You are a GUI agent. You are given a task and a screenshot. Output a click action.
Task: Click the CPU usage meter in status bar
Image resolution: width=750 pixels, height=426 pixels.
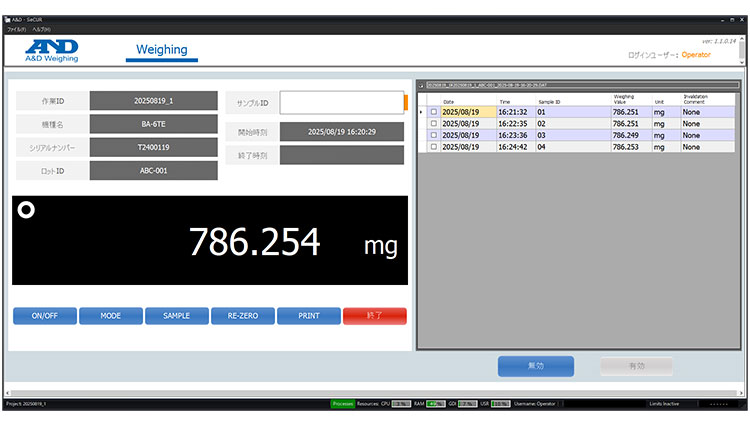click(401, 404)
